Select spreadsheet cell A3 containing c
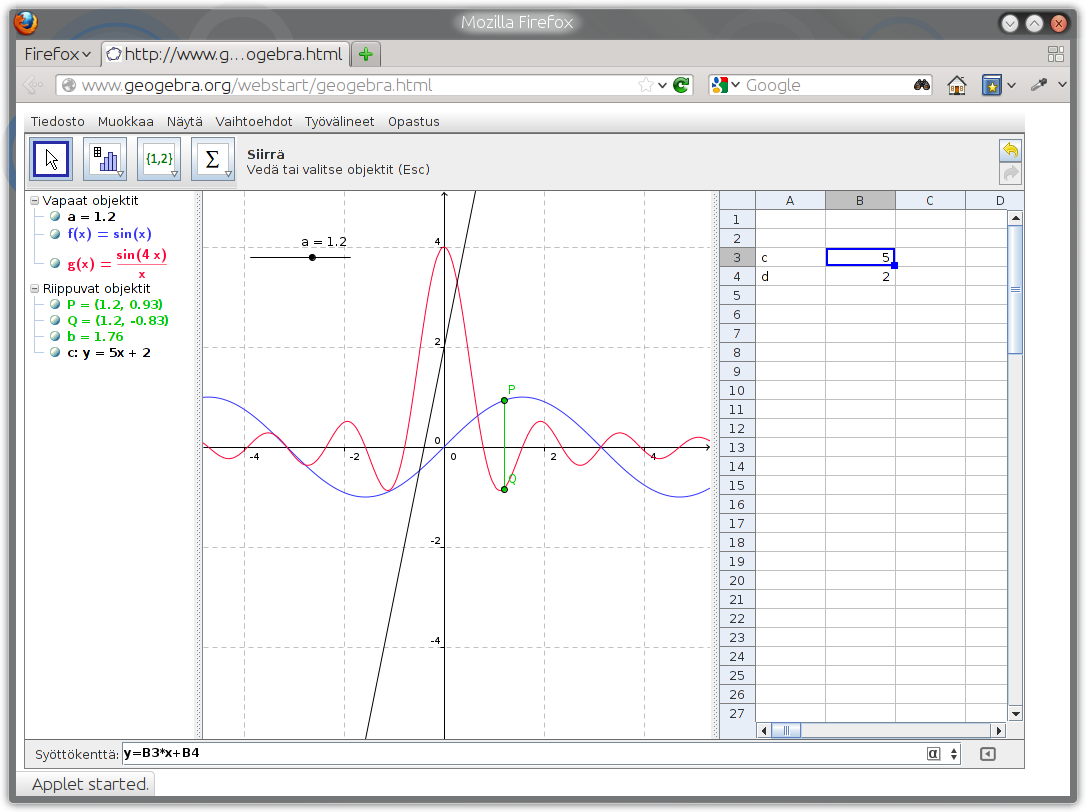Screen dimensions: 1086x812 (790, 257)
